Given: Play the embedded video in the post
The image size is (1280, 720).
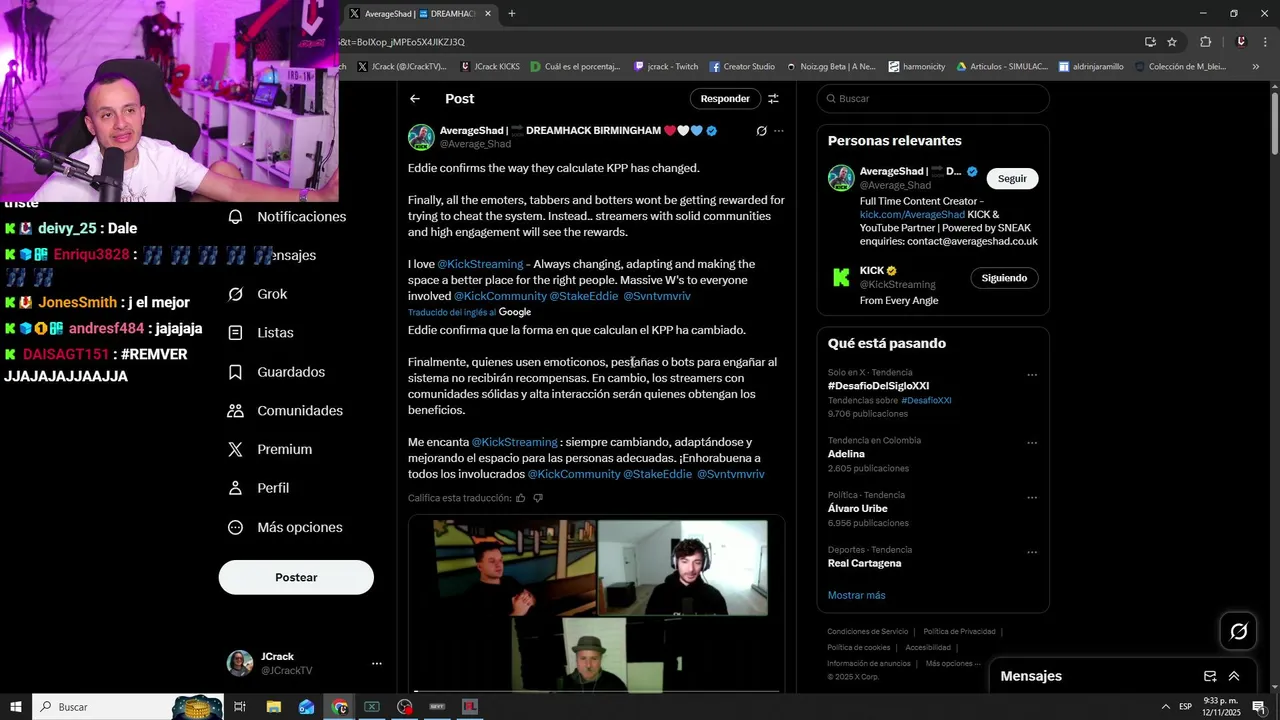Looking at the screenshot, I should pos(596,605).
